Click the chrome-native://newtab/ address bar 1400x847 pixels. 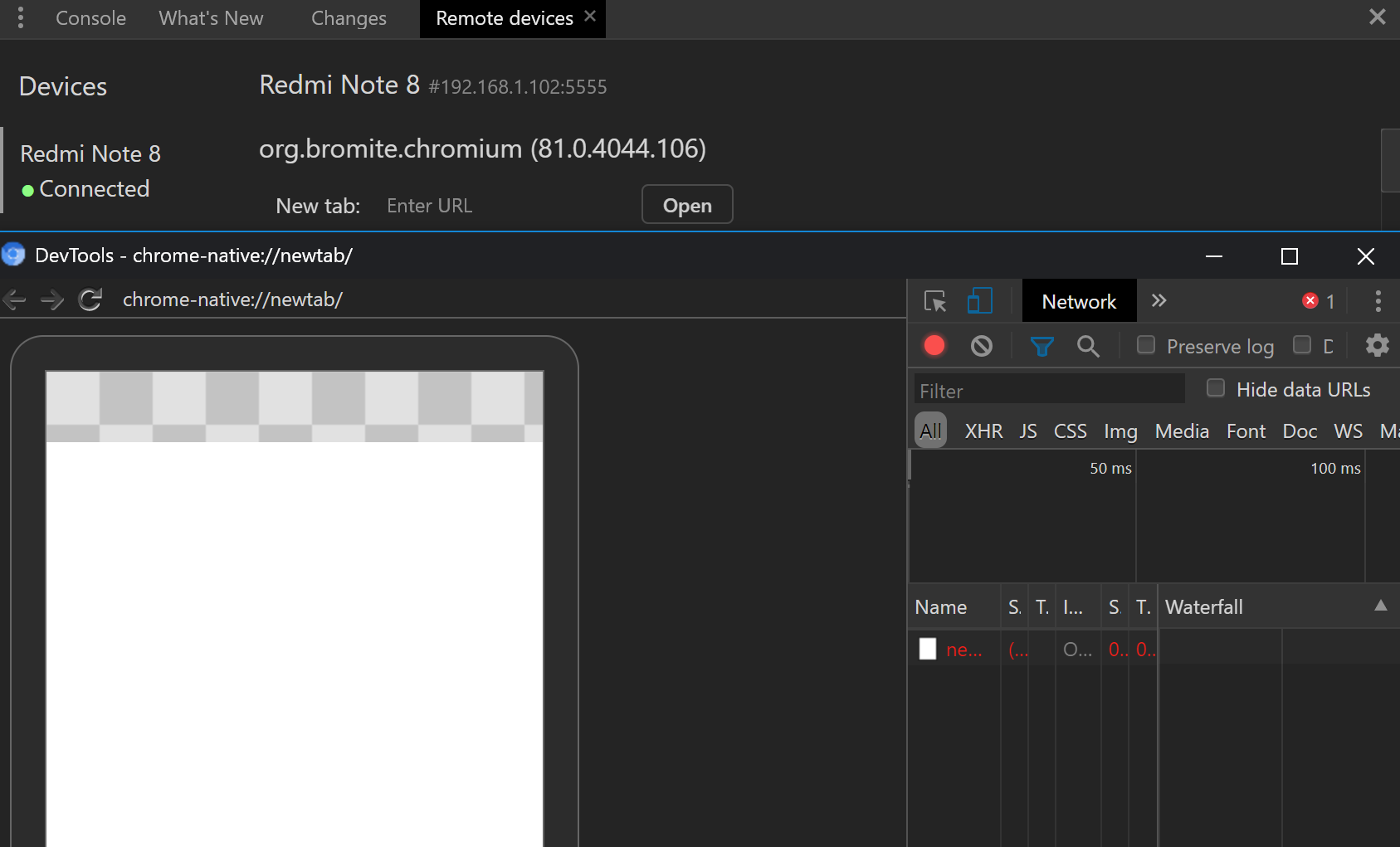tap(233, 299)
